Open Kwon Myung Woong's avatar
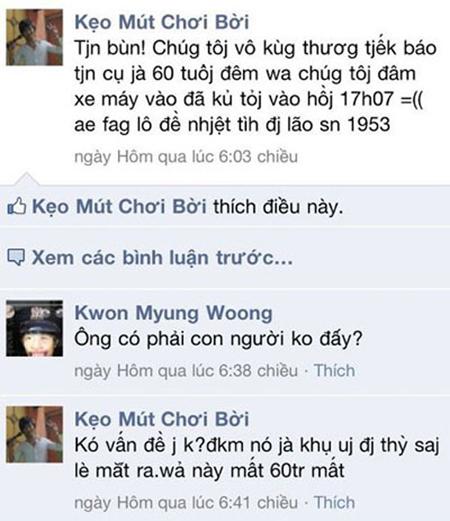The image size is (450, 521). point(34,328)
